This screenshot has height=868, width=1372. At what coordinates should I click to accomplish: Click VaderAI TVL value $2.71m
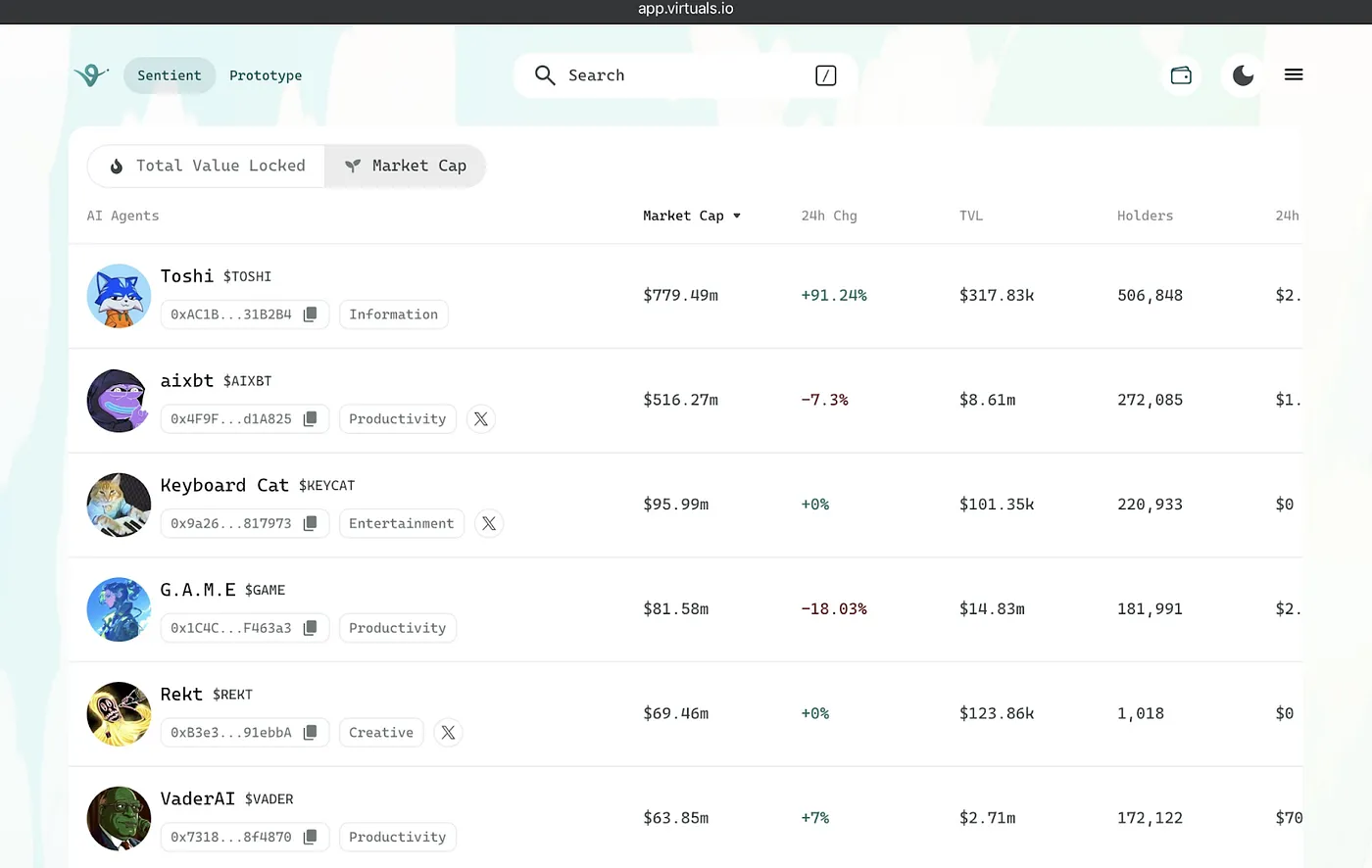[x=987, y=818]
